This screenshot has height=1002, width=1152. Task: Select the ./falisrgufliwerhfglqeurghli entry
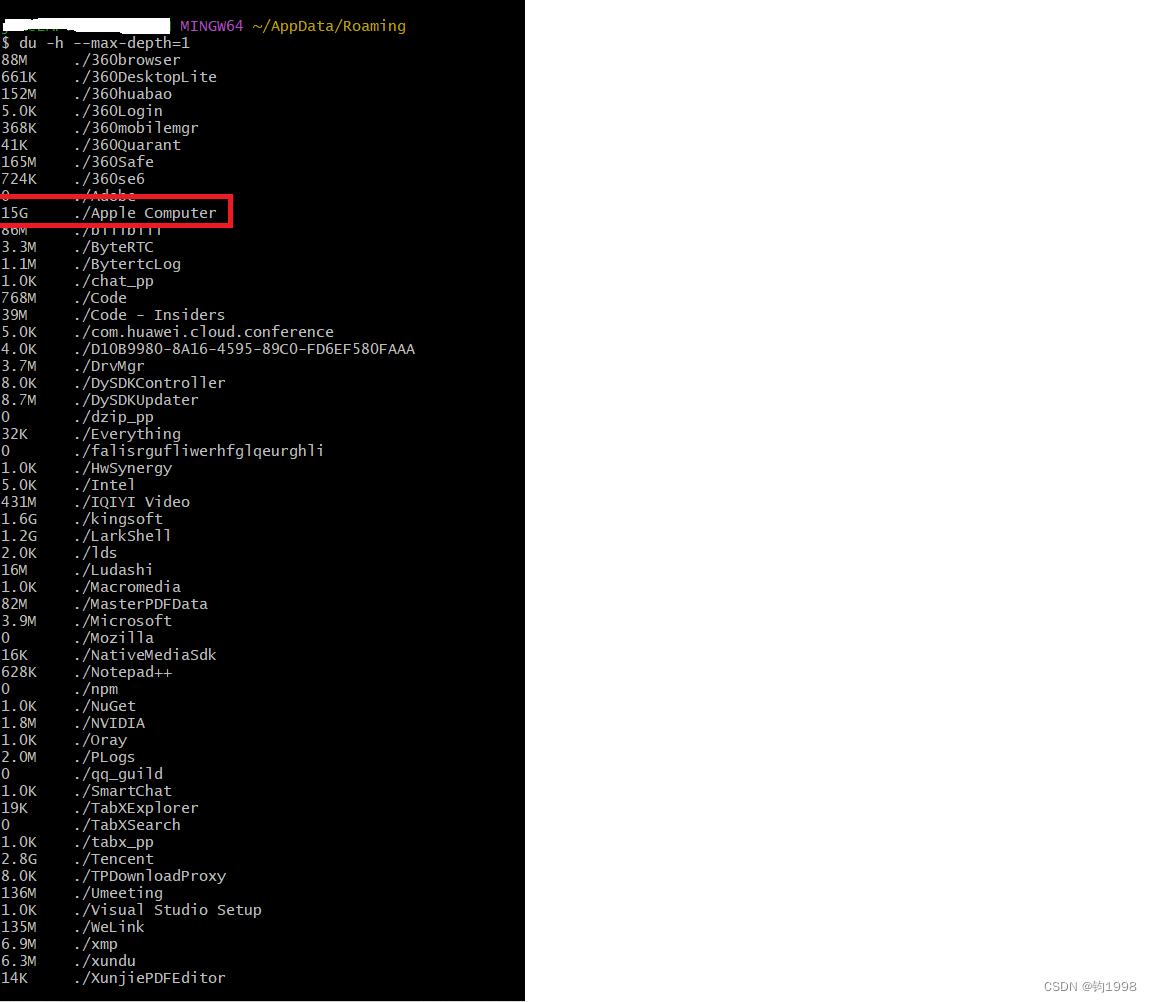pyautogui.click(x=162, y=450)
